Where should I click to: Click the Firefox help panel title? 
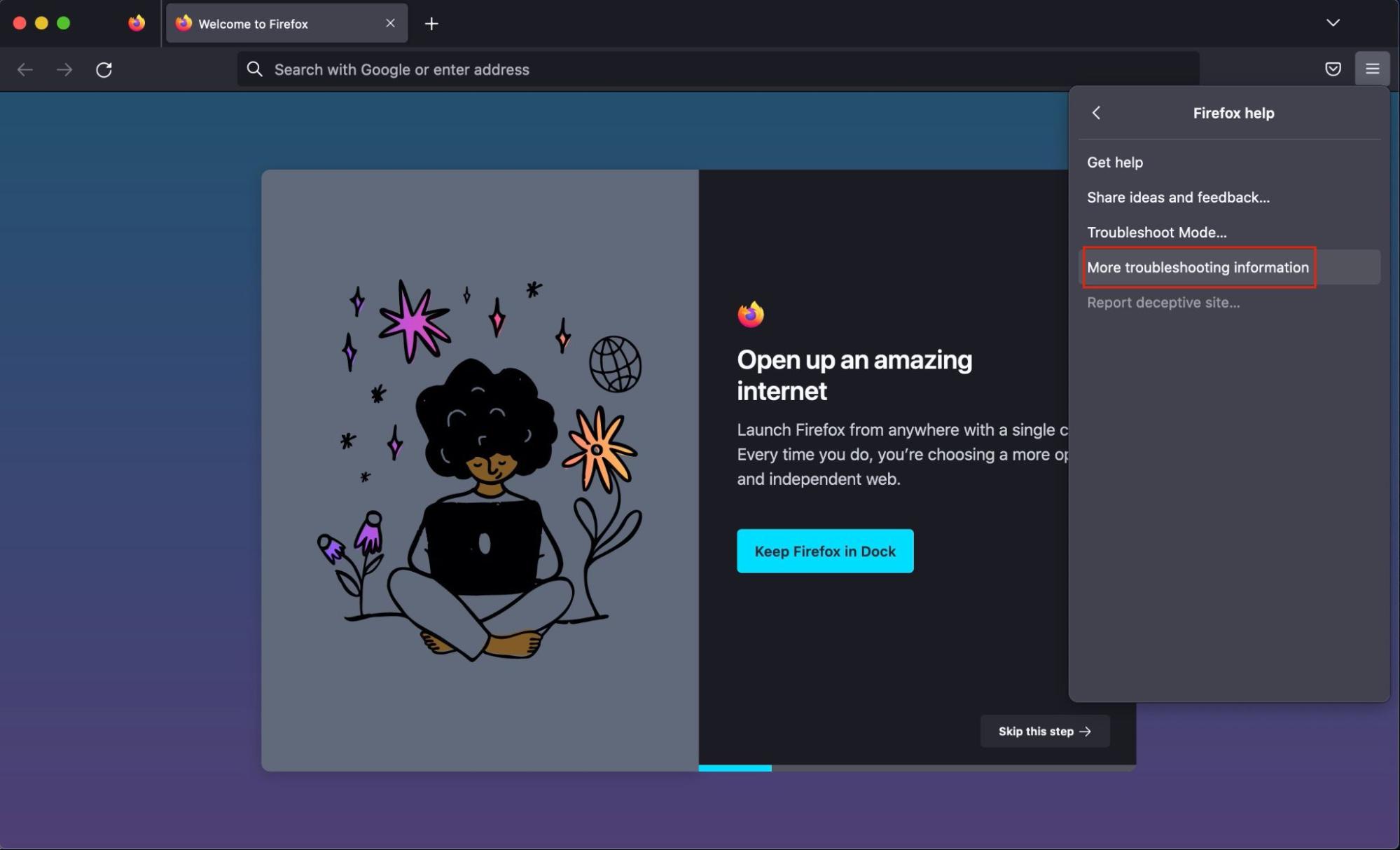(1233, 113)
